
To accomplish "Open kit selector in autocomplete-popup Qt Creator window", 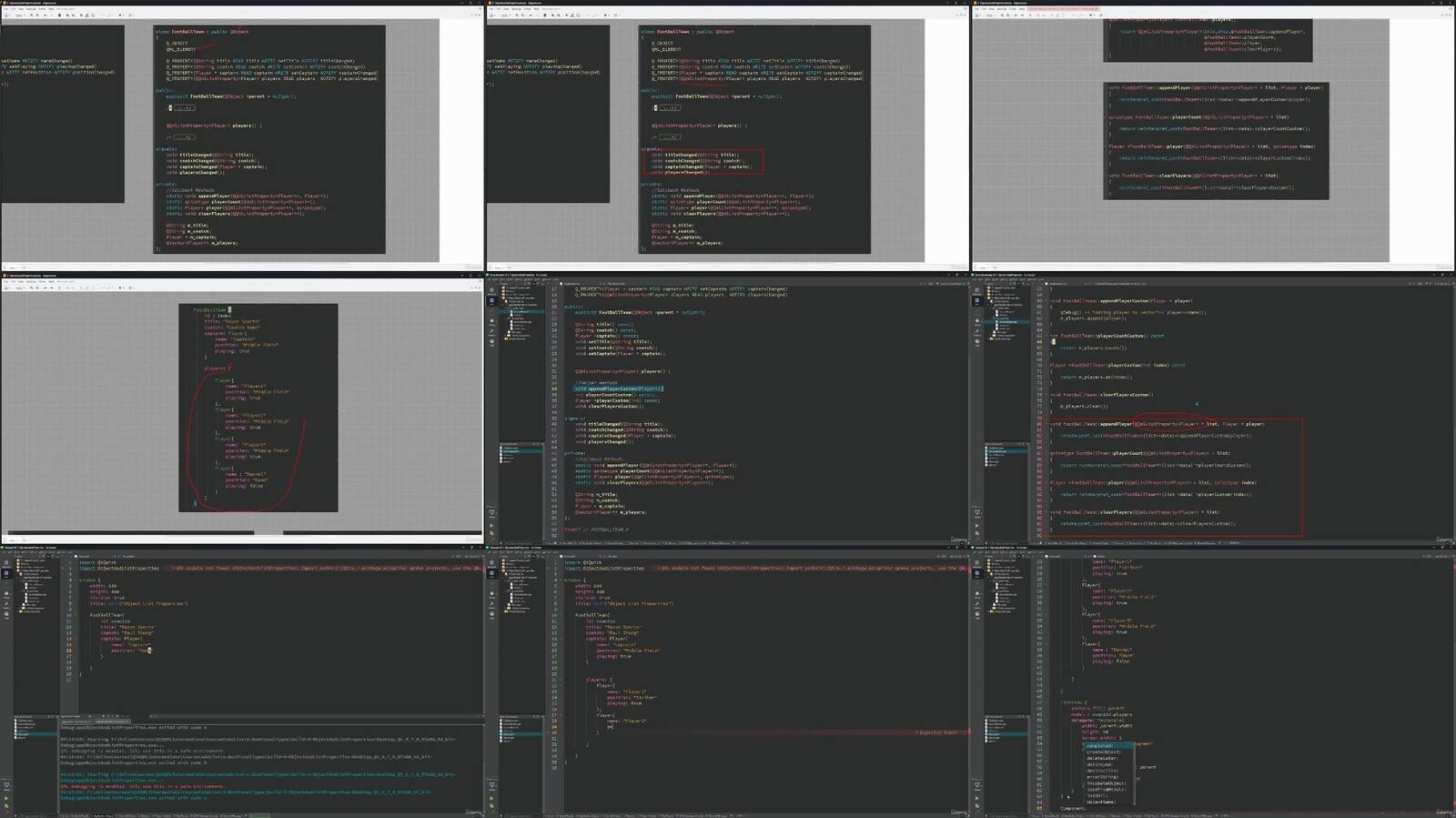I will point(976,785).
